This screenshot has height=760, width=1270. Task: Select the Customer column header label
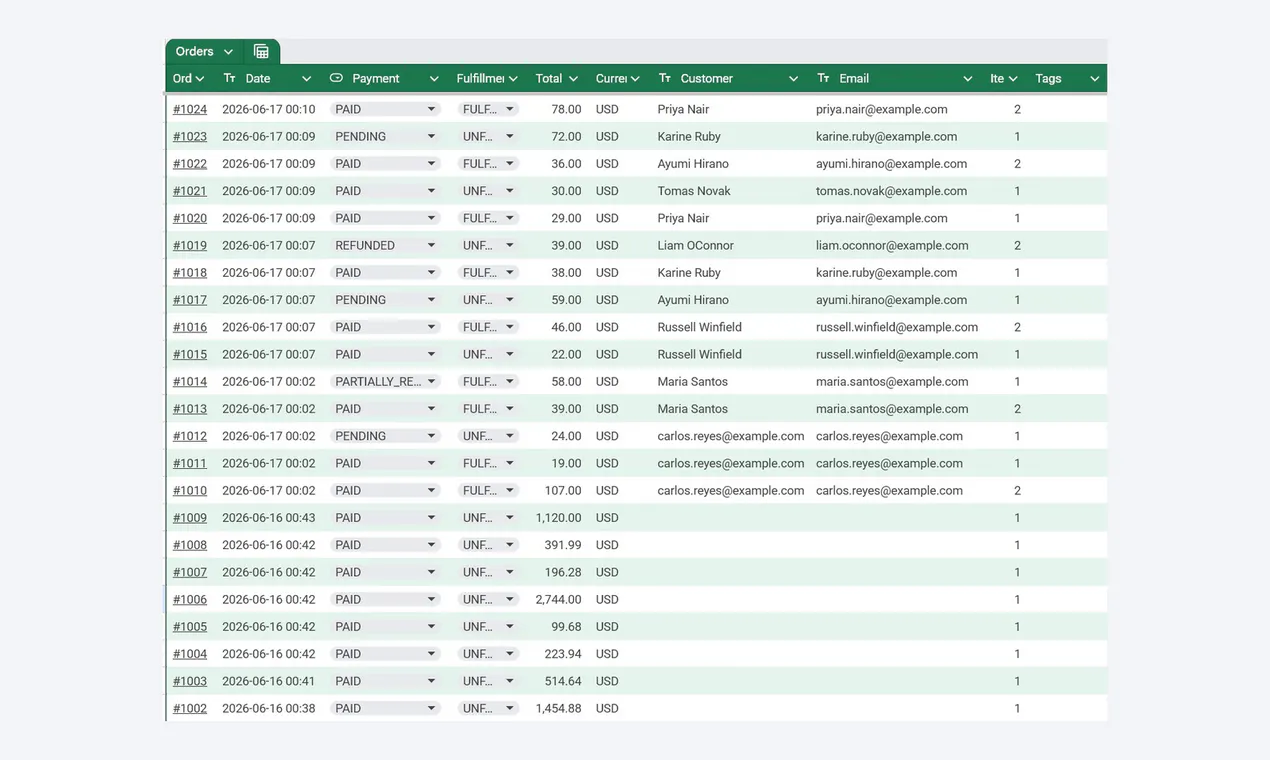[707, 79]
